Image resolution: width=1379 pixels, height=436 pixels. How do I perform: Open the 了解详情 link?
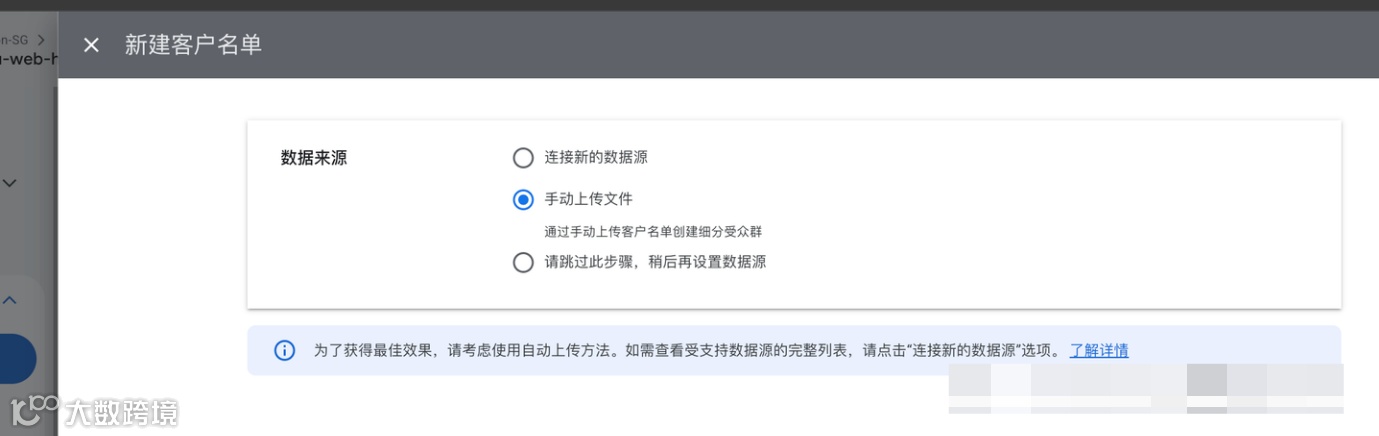1099,351
